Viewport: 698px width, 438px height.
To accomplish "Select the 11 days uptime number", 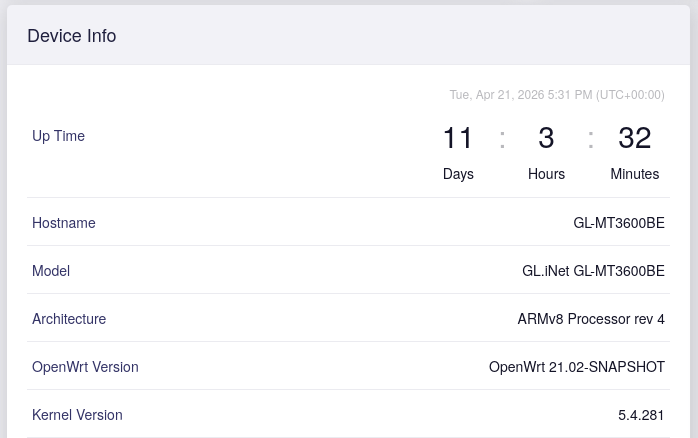I will coord(458,138).
